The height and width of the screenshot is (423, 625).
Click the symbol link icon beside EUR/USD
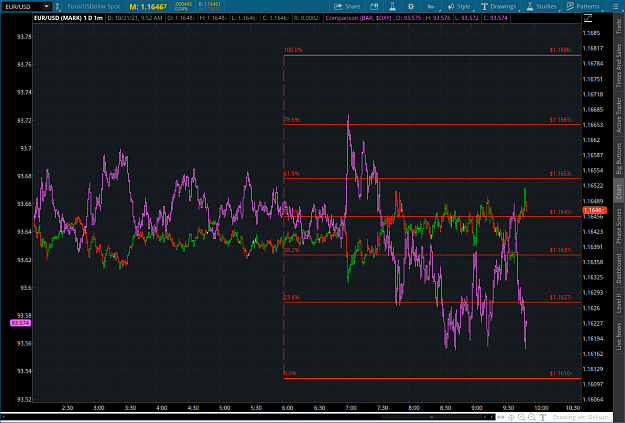click(x=58, y=6)
